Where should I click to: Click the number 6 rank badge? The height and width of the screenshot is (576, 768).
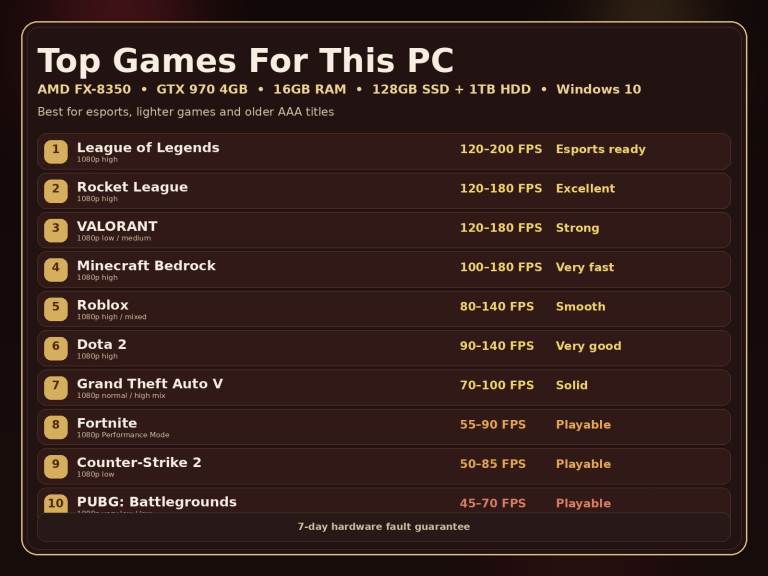click(56, 348)
